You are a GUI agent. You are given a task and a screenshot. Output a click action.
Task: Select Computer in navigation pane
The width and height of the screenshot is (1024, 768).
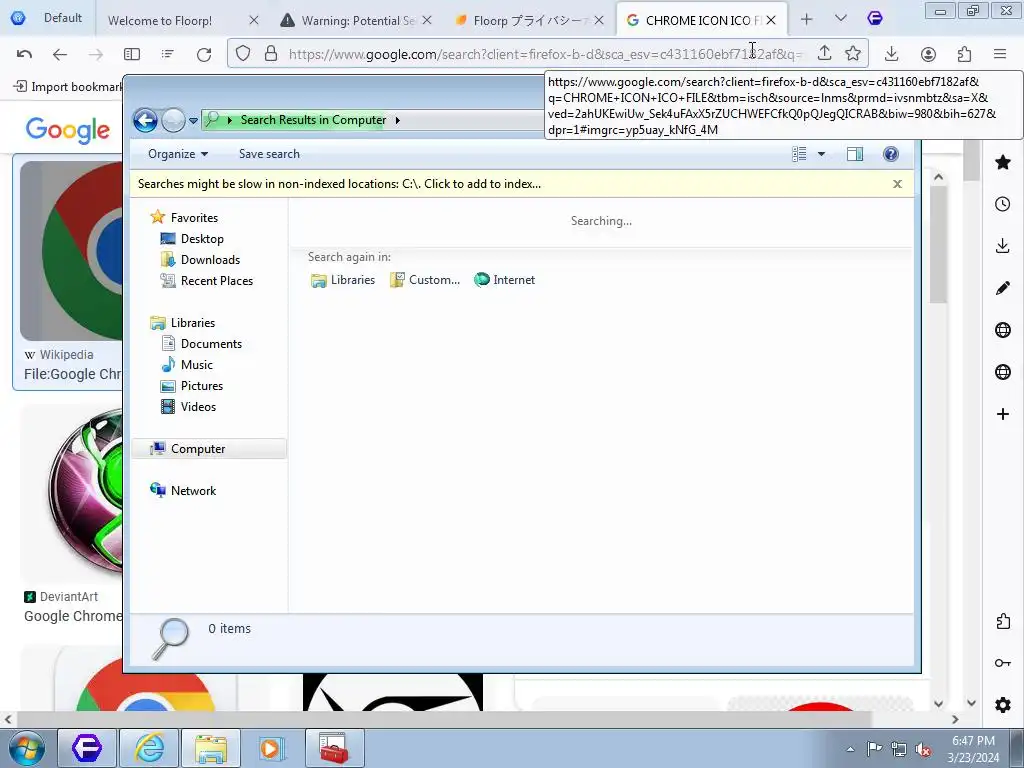pyautogui.click(x=209, y=449)
